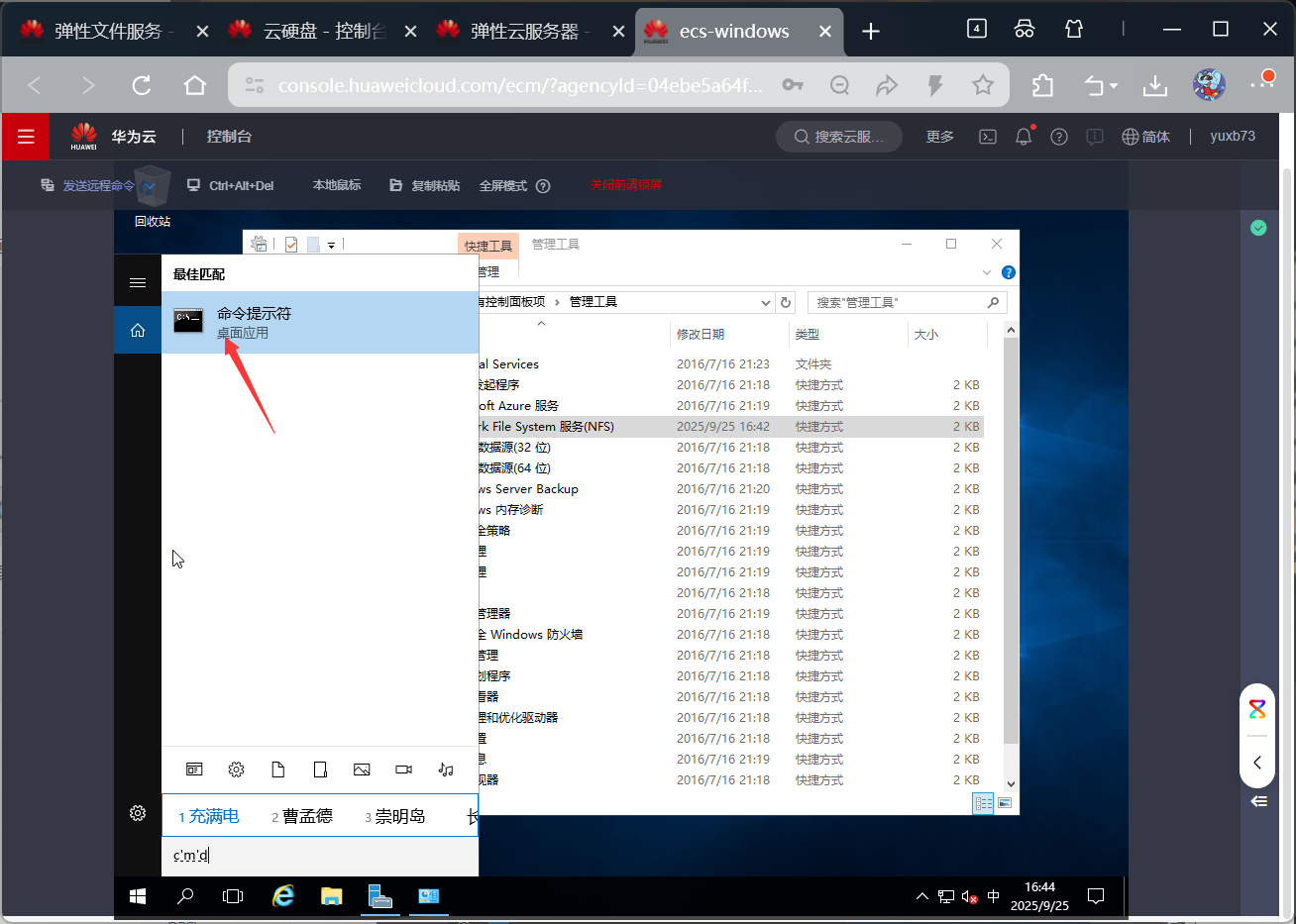The width and height of the screenshot is (1296, 924).
Task: Show hidden tray icons on remote taskbar
Action: click(x=921, y=896)
